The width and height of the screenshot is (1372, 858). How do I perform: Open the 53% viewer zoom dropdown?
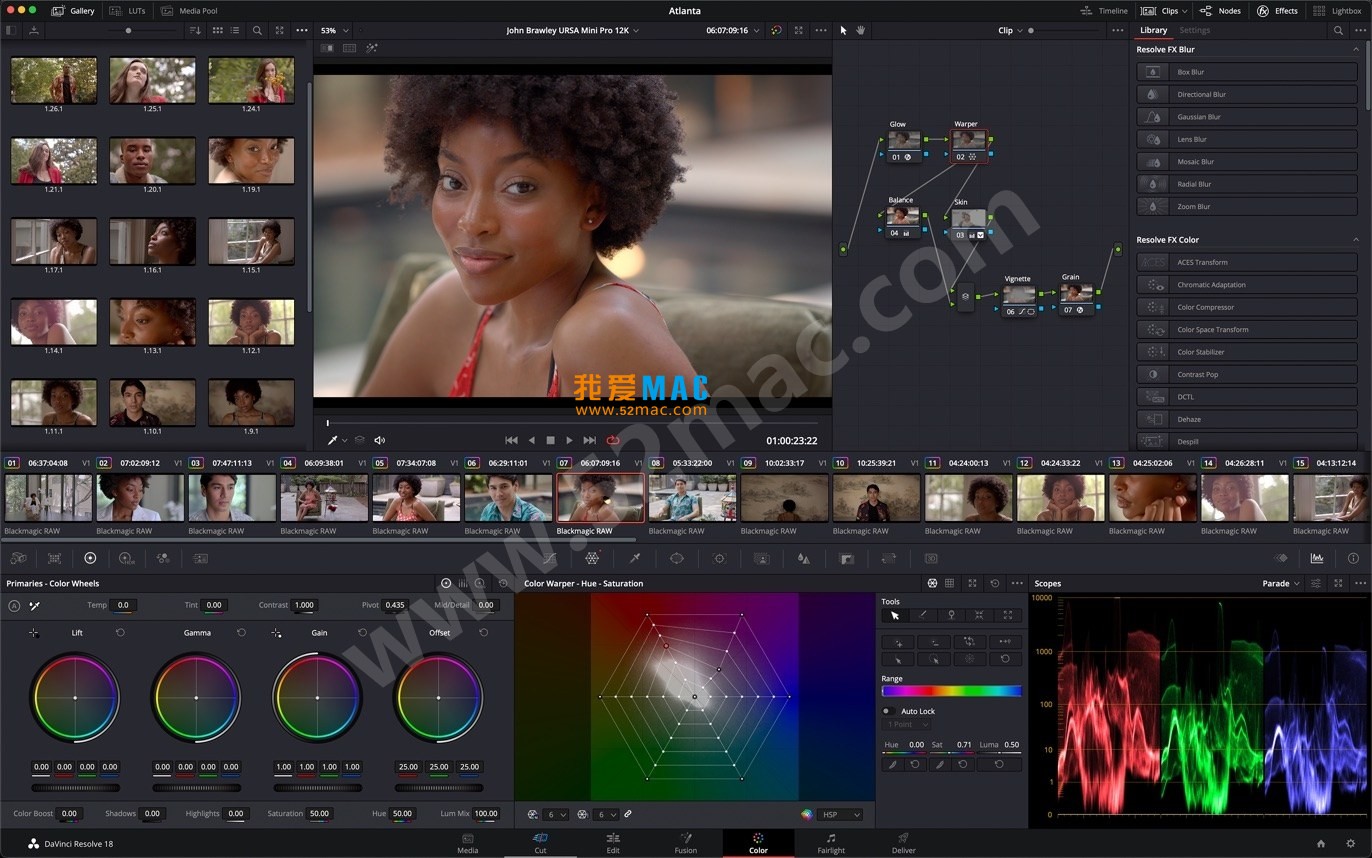click(x=334, y=31)
